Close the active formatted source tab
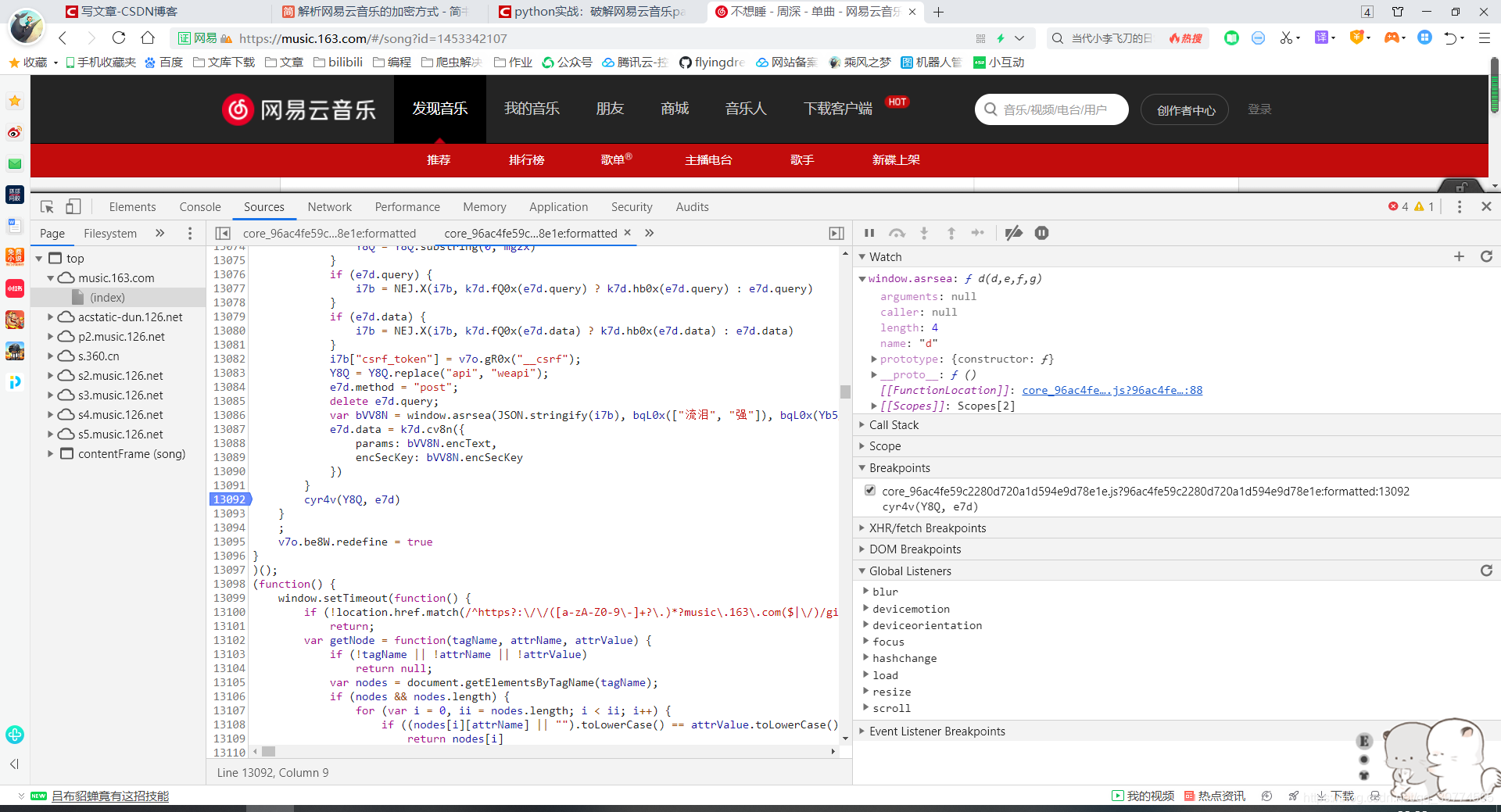The image size is (1501, 812). click(x=627, y=233)
